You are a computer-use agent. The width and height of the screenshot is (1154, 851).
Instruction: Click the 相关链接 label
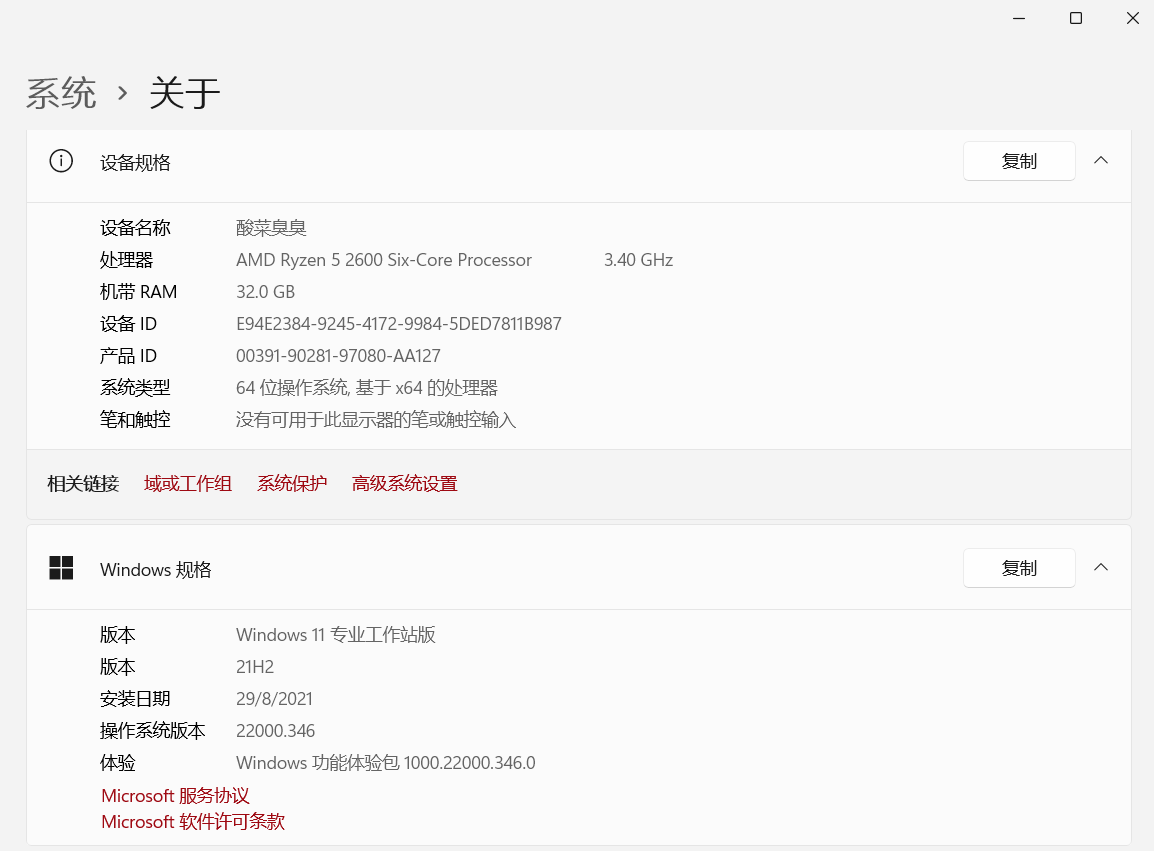[x=83, y=484]
